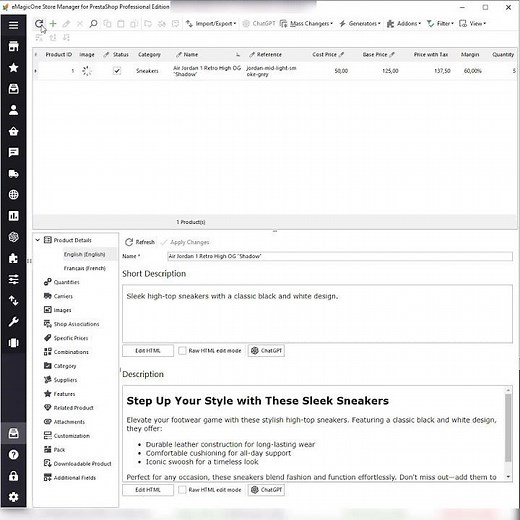
Task: Open the import/export arrows icon in sidebar
Action: [13, 301]
